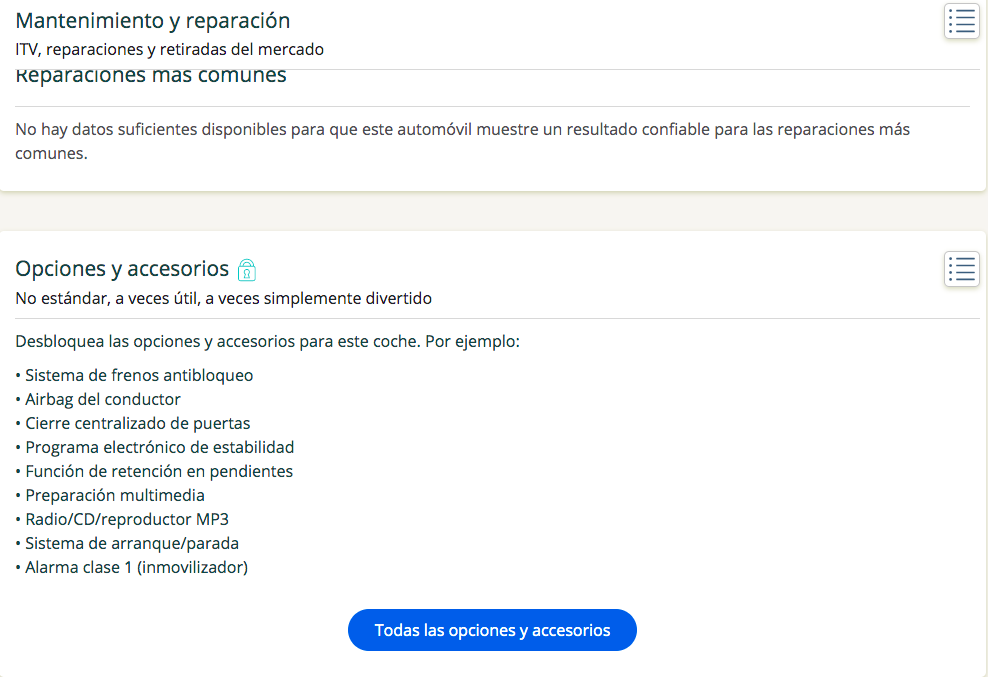Select the Cierre centralizado de puertas item

[x=133, y=423]
